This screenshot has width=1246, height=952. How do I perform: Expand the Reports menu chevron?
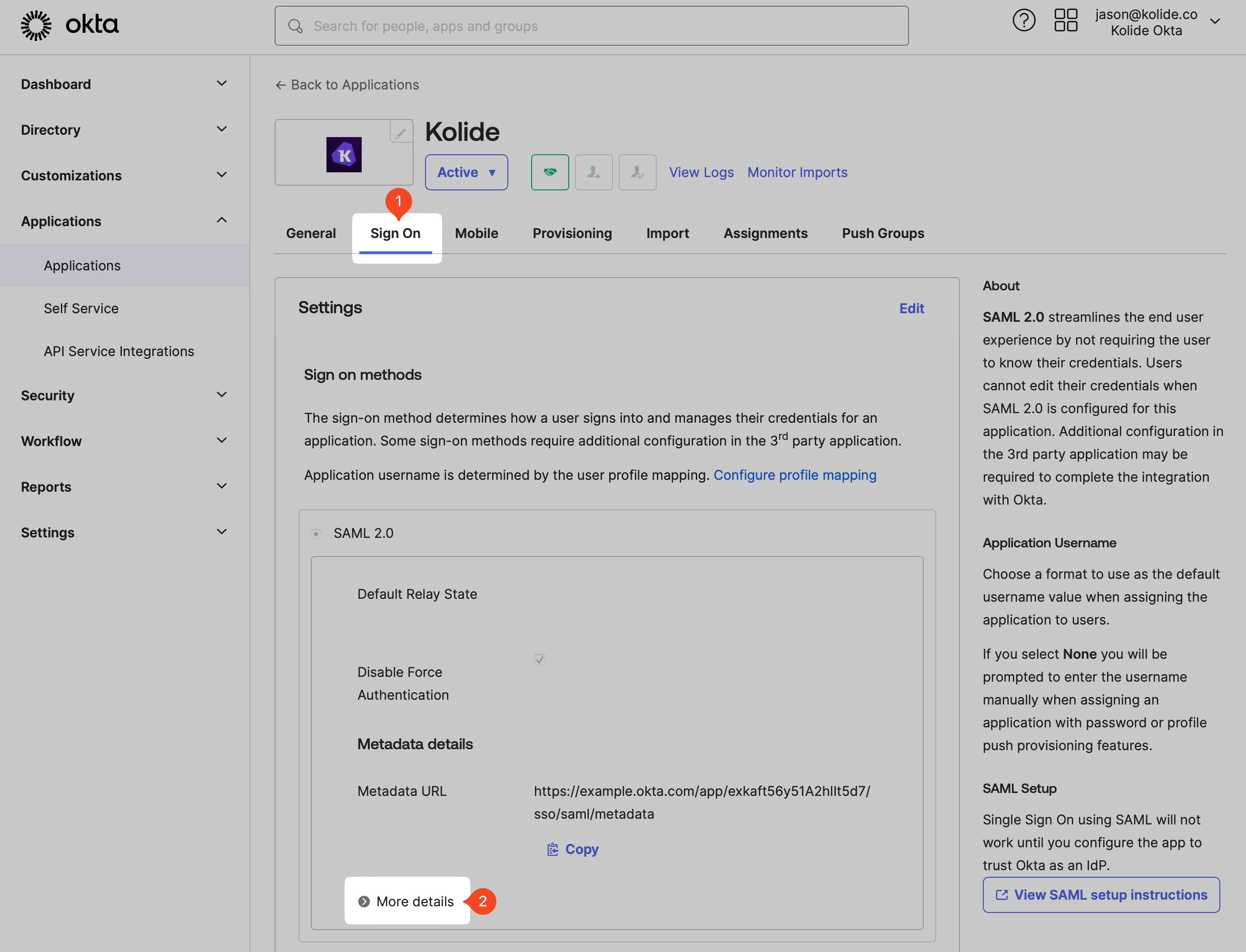[222, 486]
